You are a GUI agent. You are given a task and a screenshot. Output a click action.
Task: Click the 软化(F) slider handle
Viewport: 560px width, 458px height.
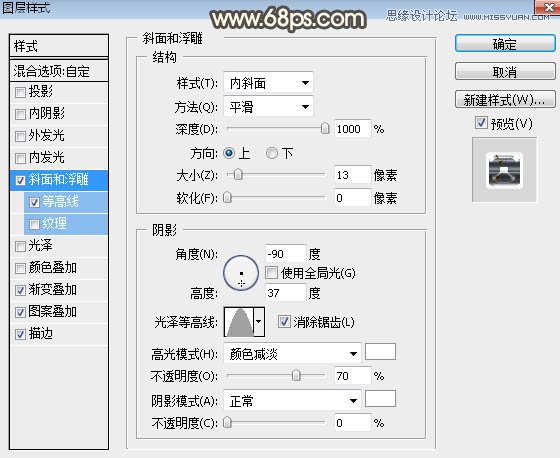(228, 198)
